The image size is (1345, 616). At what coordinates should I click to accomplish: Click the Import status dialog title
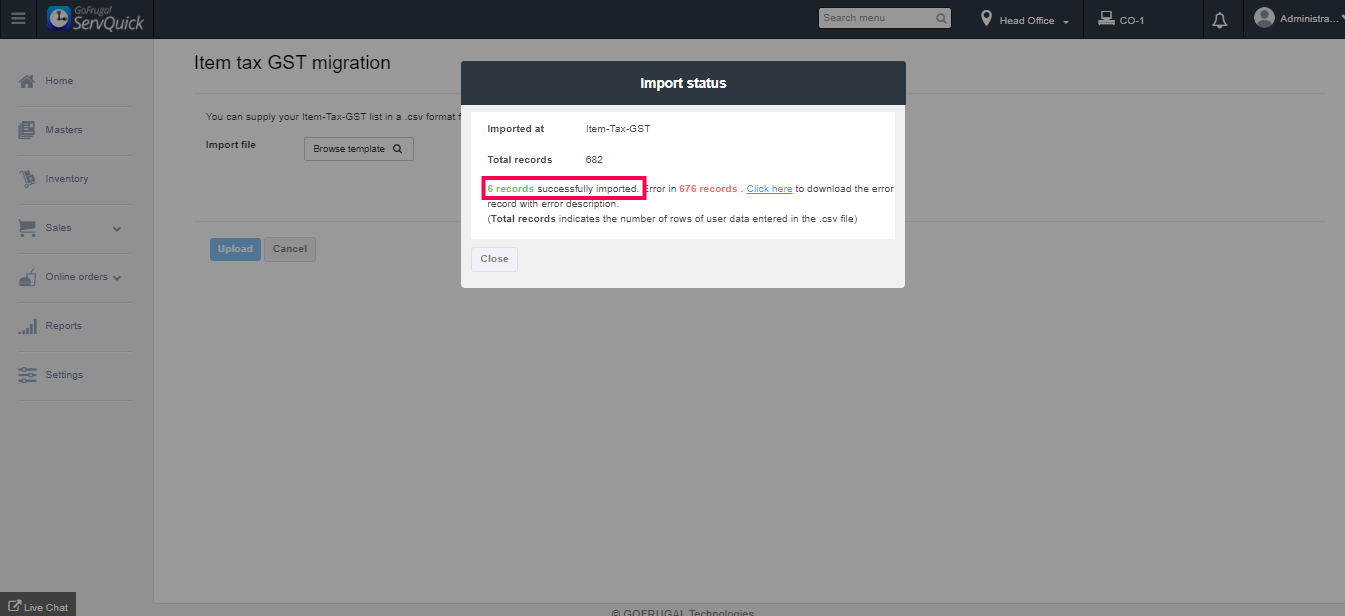[x=683, y=83]
